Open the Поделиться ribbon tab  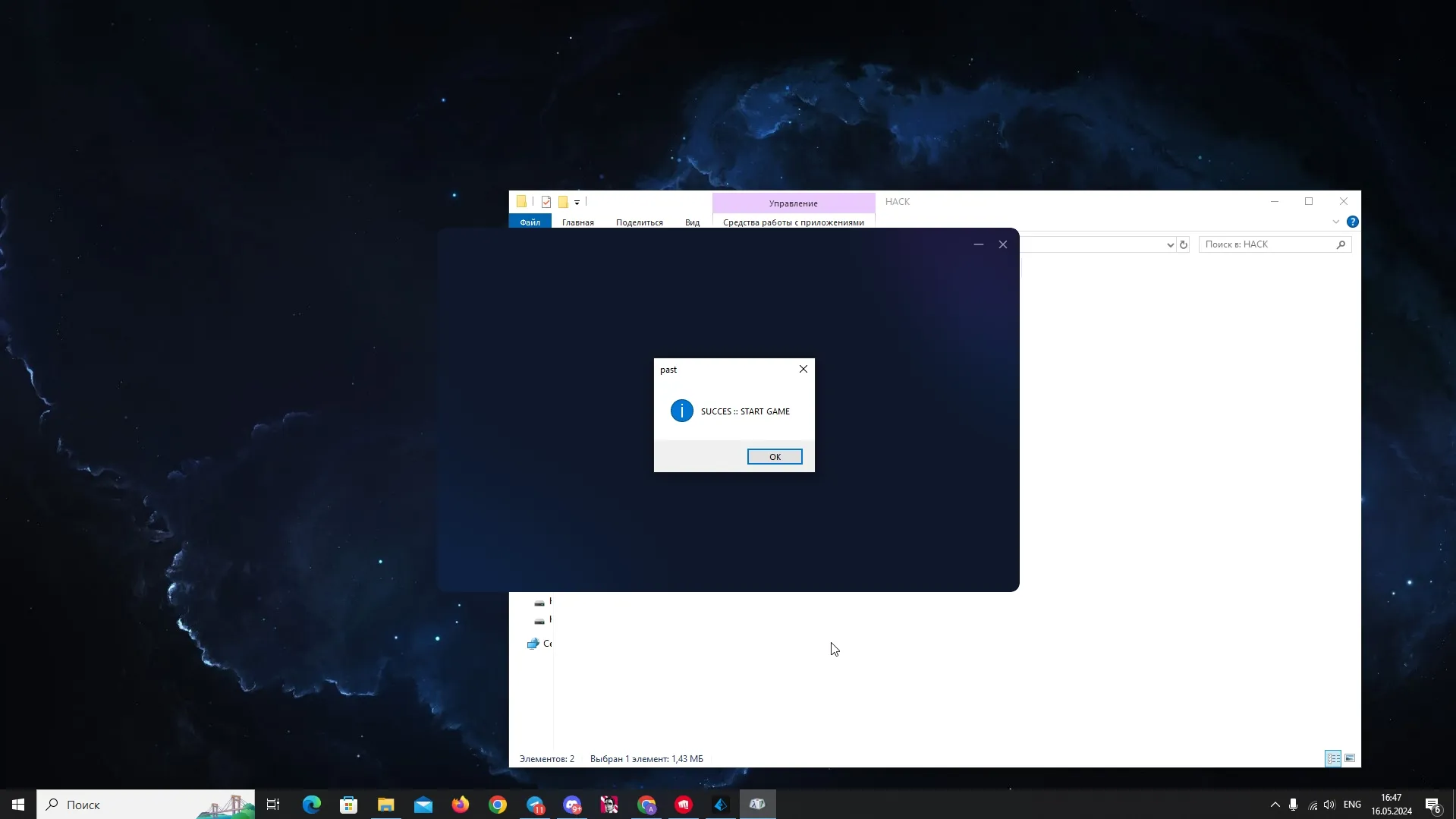point(639,222)
